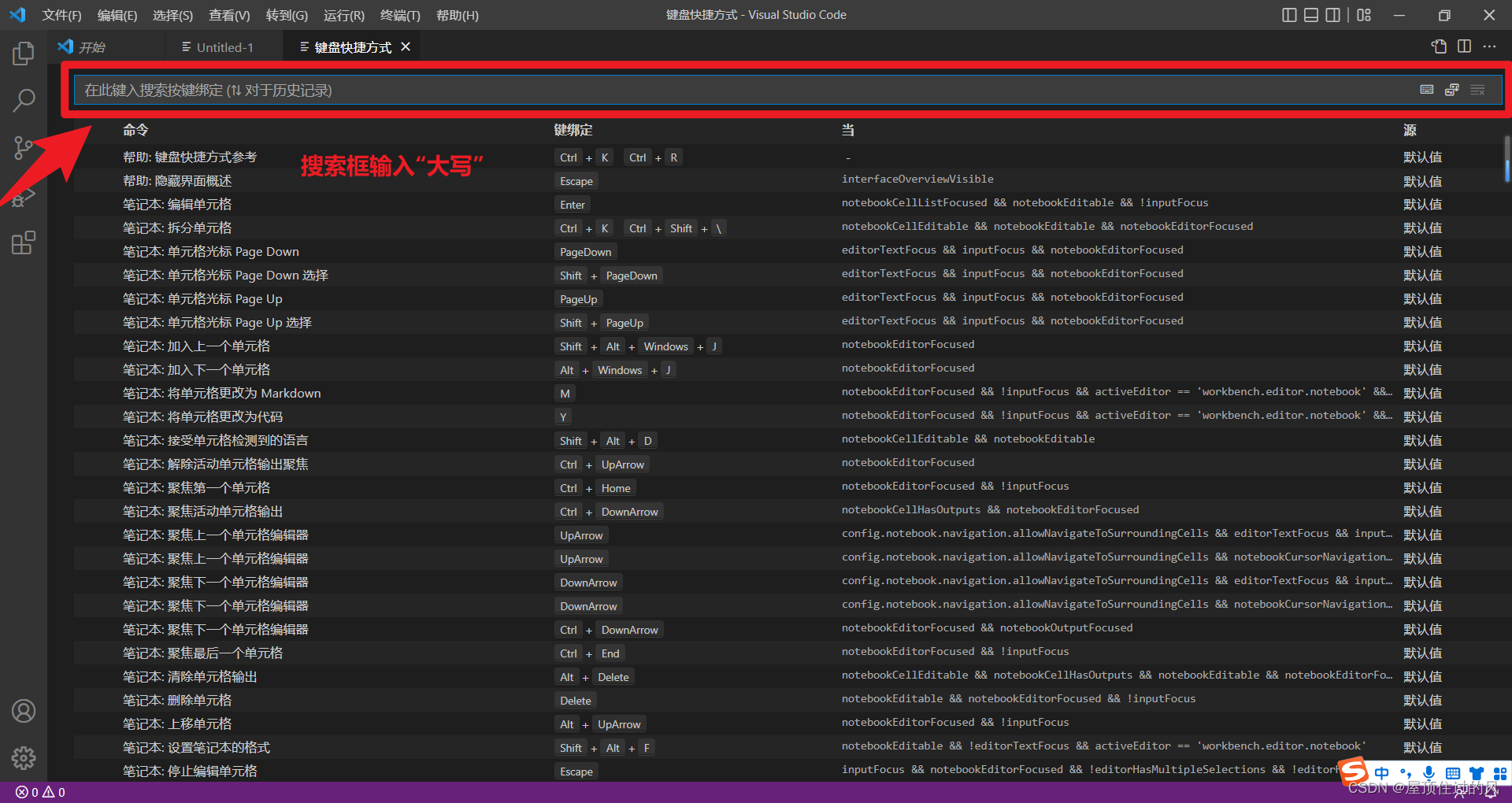Open the 转到(G) menu

(x=287, y=15)
